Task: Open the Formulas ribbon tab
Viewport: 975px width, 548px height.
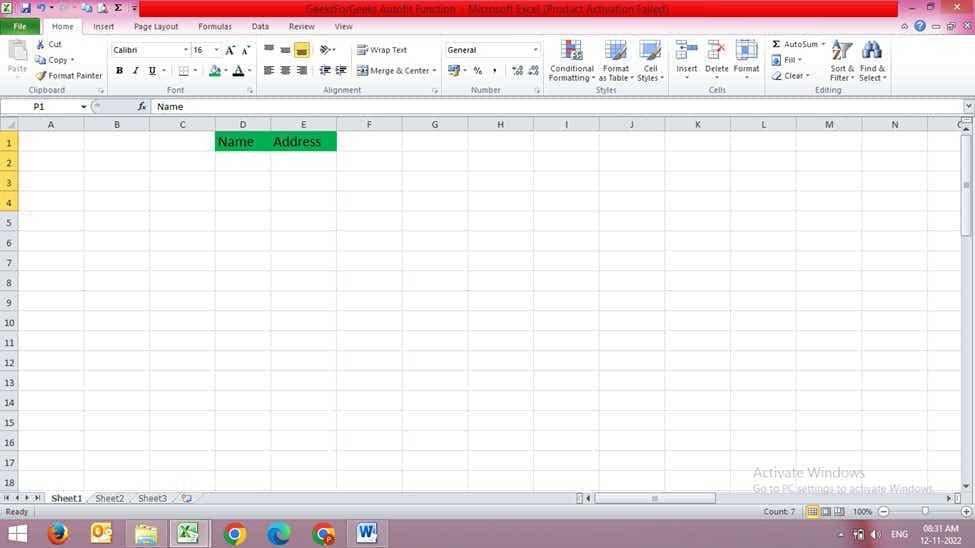Action: coord(215,27)
